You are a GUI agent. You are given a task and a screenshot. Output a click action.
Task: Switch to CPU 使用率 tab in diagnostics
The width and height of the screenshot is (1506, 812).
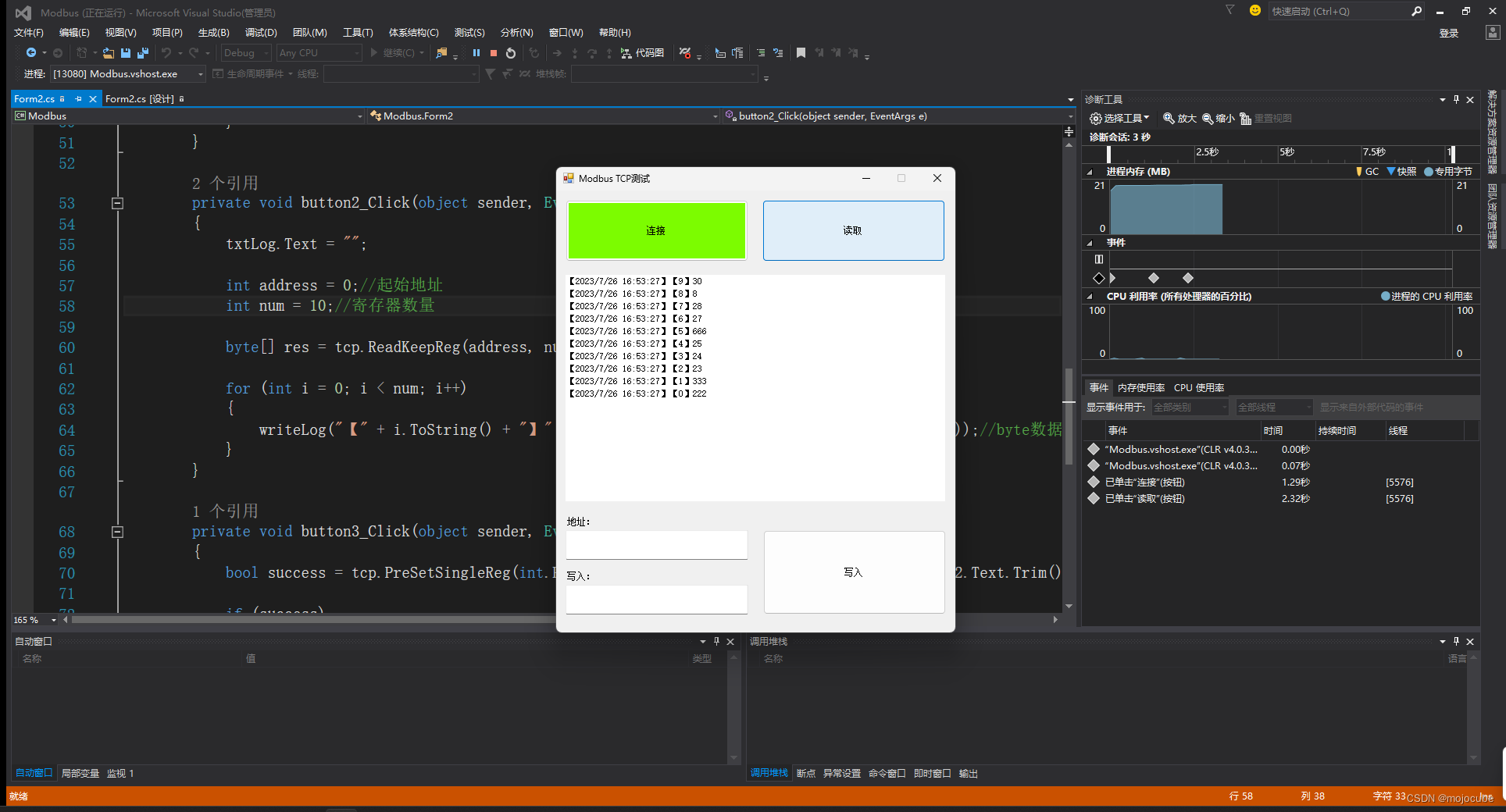(1199, 388)
